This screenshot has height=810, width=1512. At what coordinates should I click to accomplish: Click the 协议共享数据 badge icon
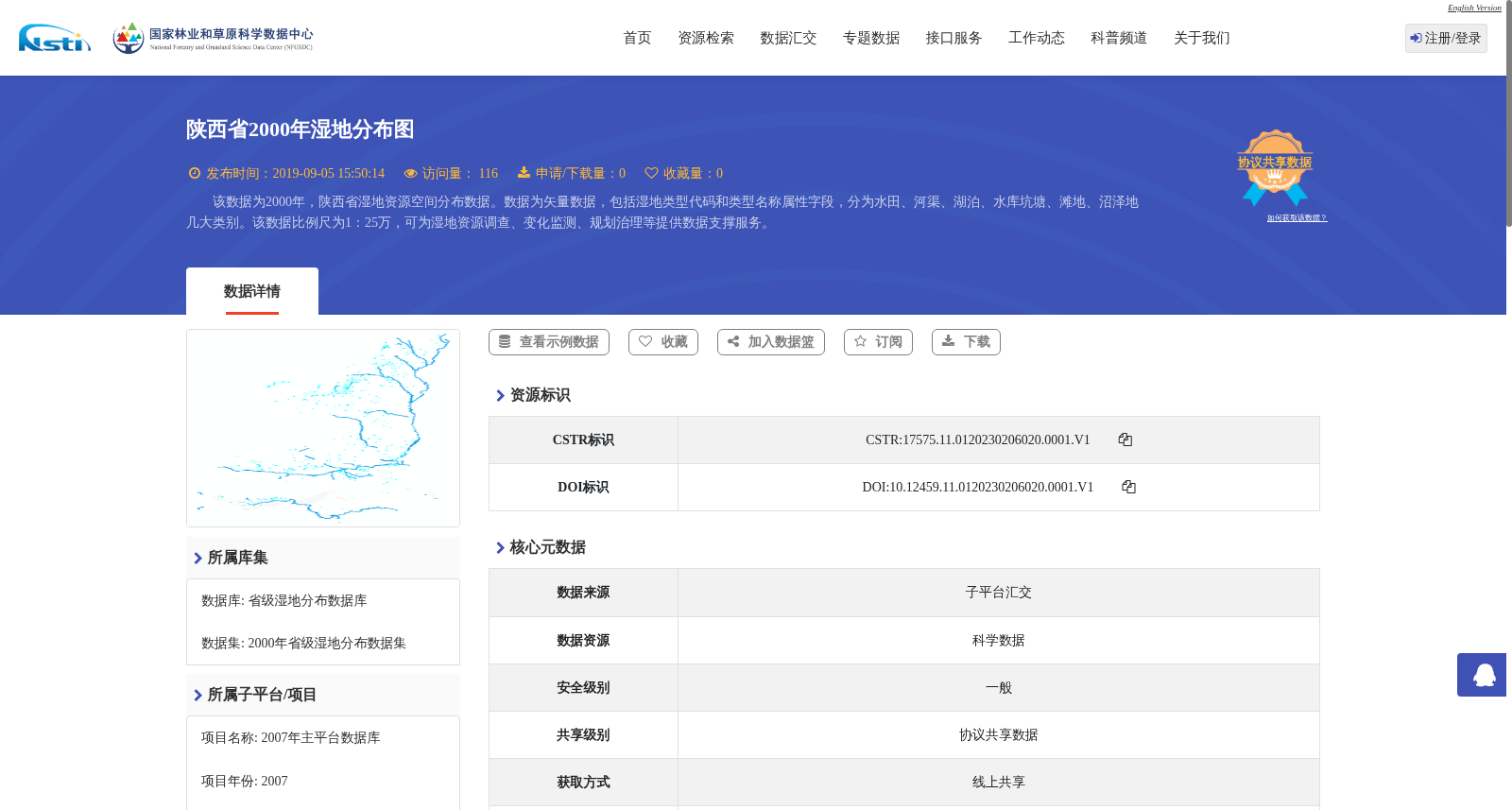click(1275, 167)
